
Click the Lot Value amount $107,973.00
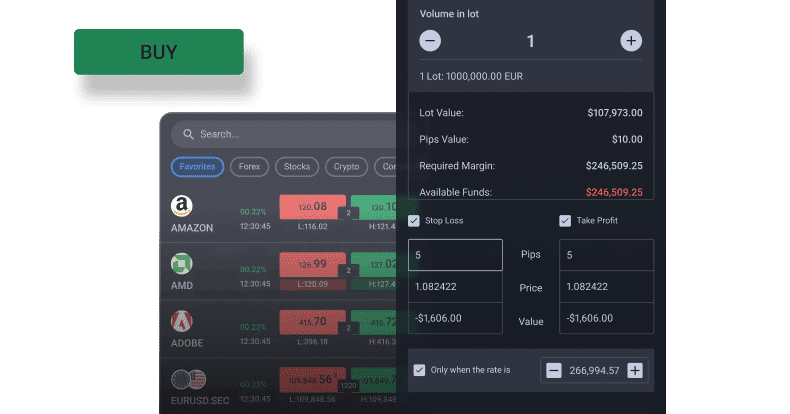615,113
